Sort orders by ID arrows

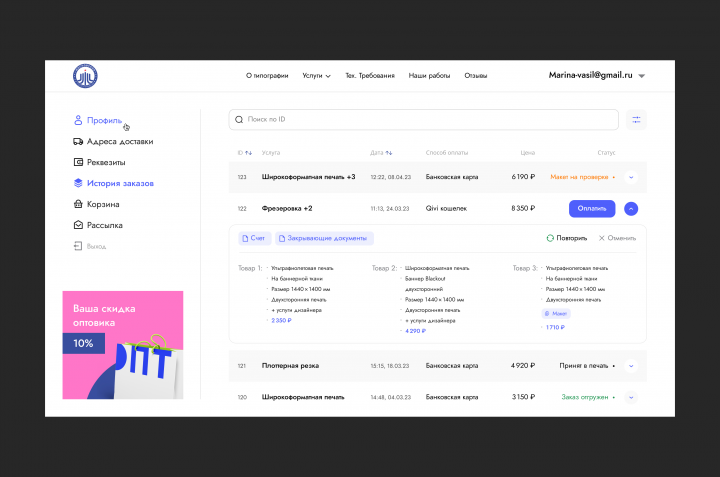tap(248, 153)
